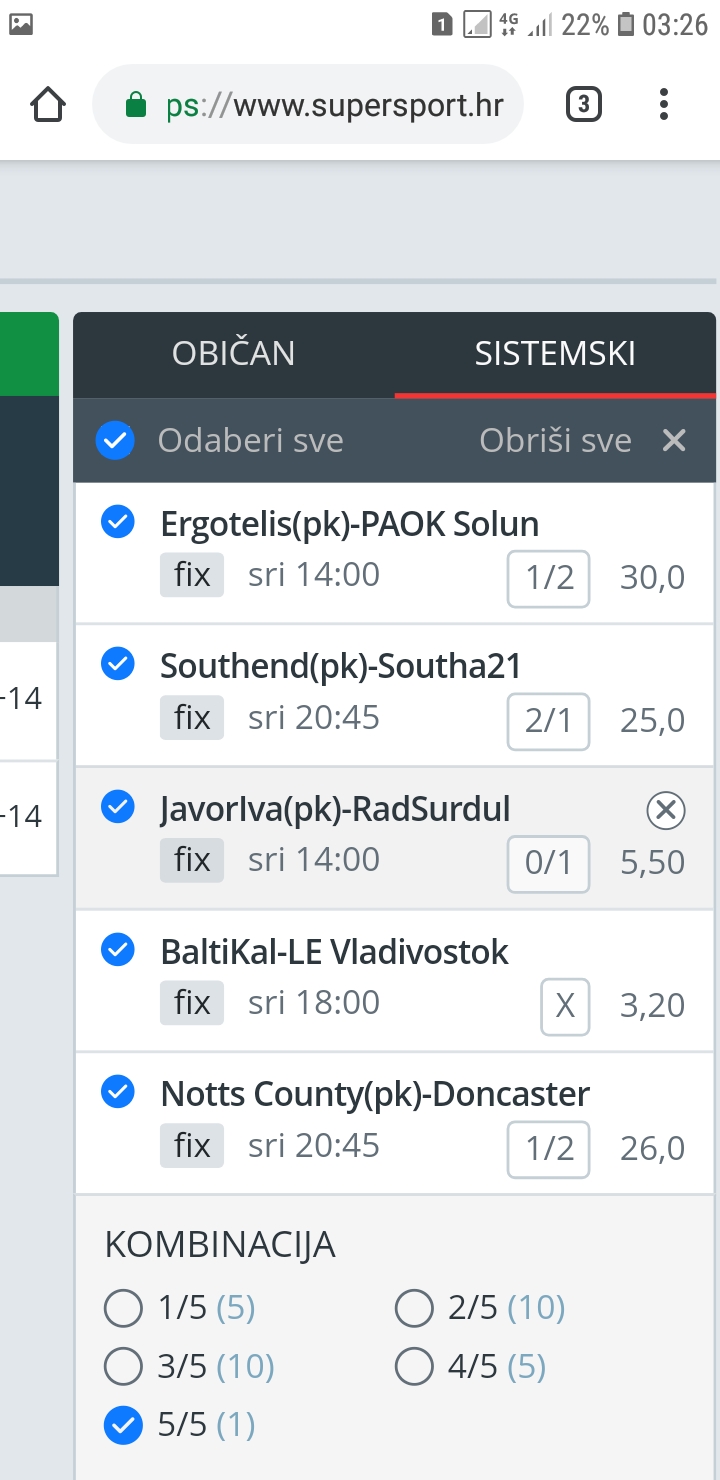The image size is (720, 1480).
Task: Open the browser tabs counter
Action: pos(584,104)
